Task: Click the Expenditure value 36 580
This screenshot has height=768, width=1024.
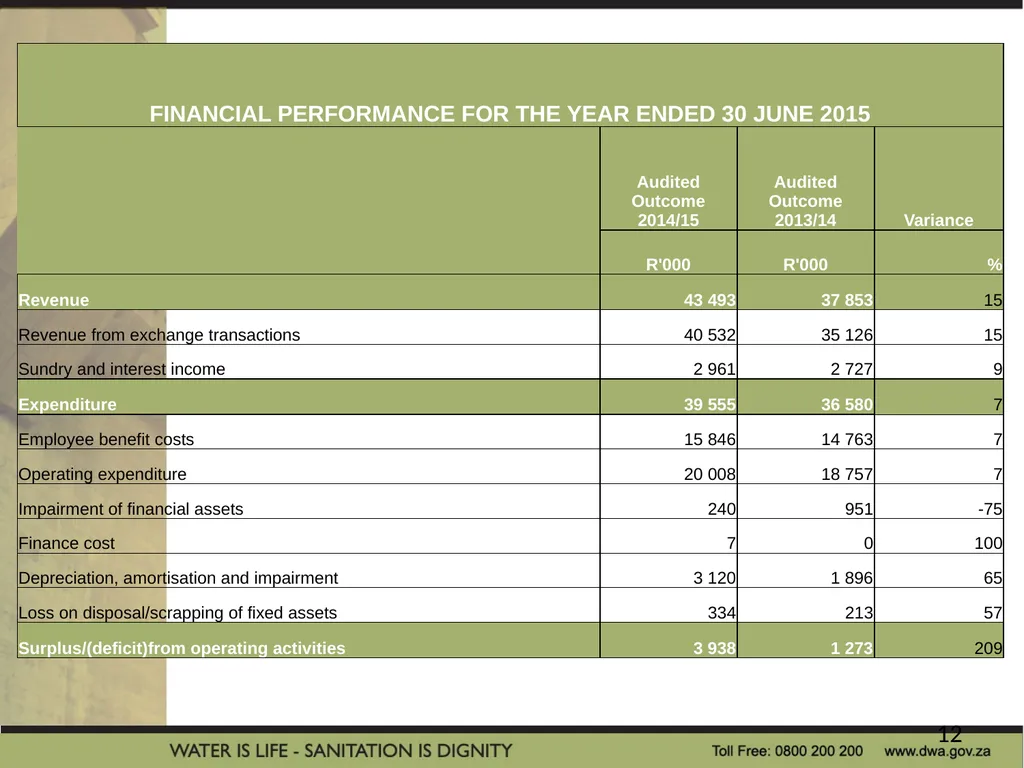Action: click(x=846, y=405)
